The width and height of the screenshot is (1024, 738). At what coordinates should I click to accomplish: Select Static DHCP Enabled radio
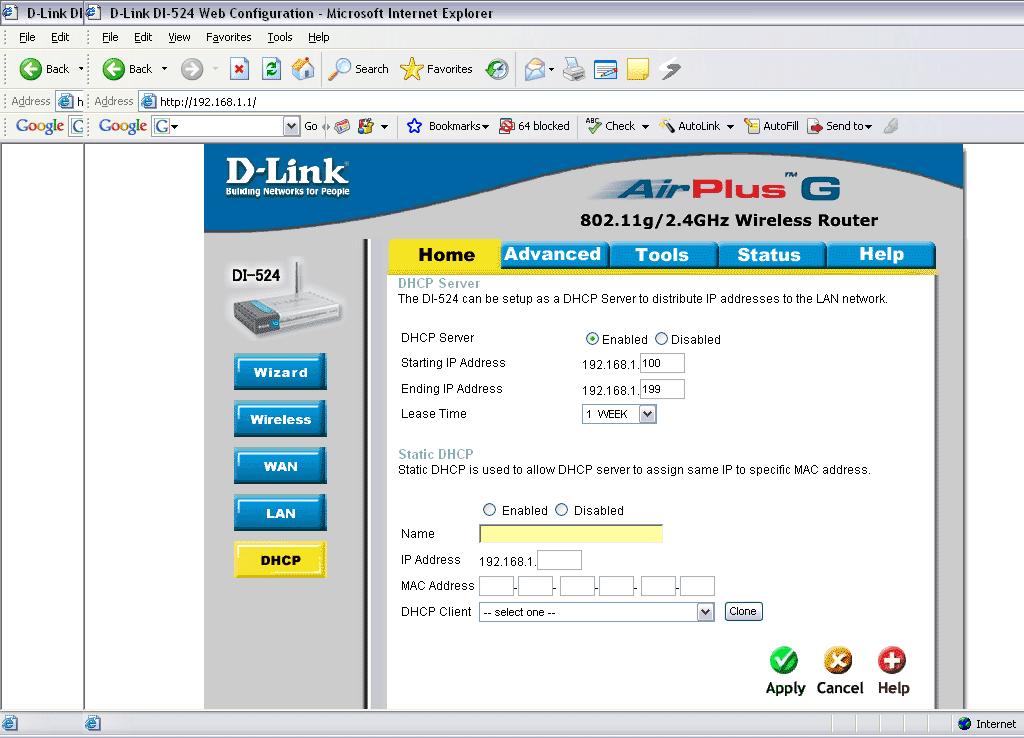[x=489, y=510]
